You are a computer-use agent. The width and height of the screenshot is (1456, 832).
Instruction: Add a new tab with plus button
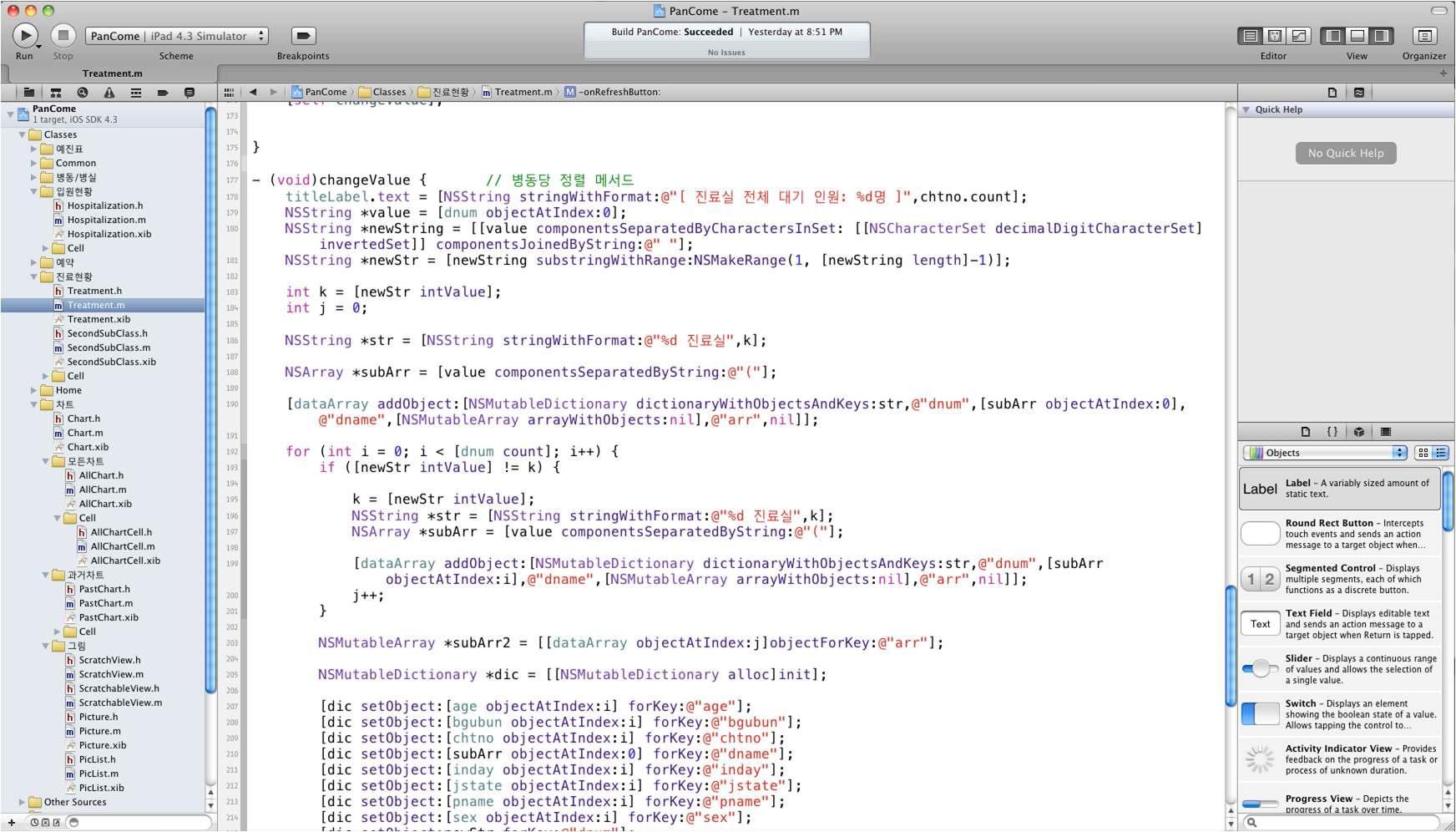pyautogui.click(x=1443, y=74)
